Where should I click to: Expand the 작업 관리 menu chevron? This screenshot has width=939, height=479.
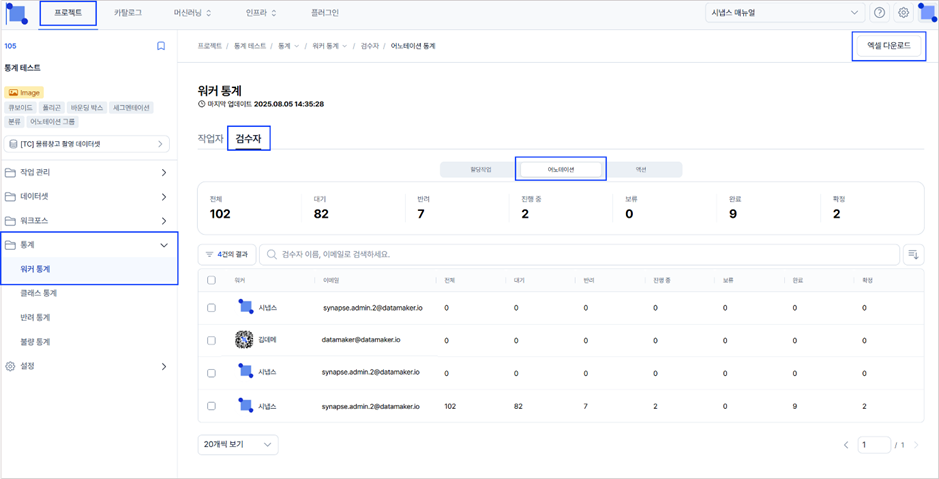pyautogui.click(x=164, y=172)
